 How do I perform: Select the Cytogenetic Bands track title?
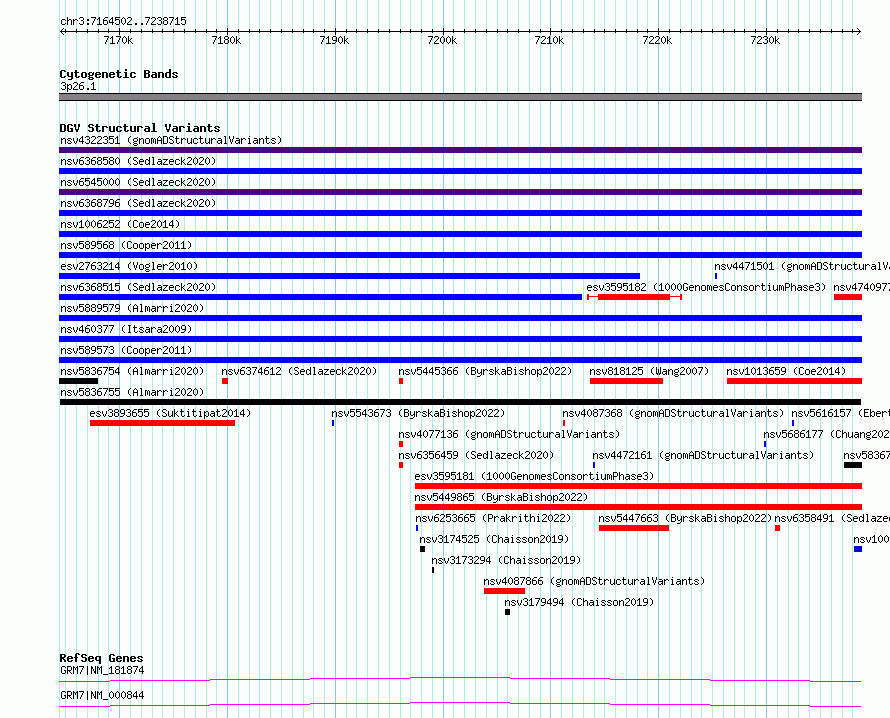(119, 74)
